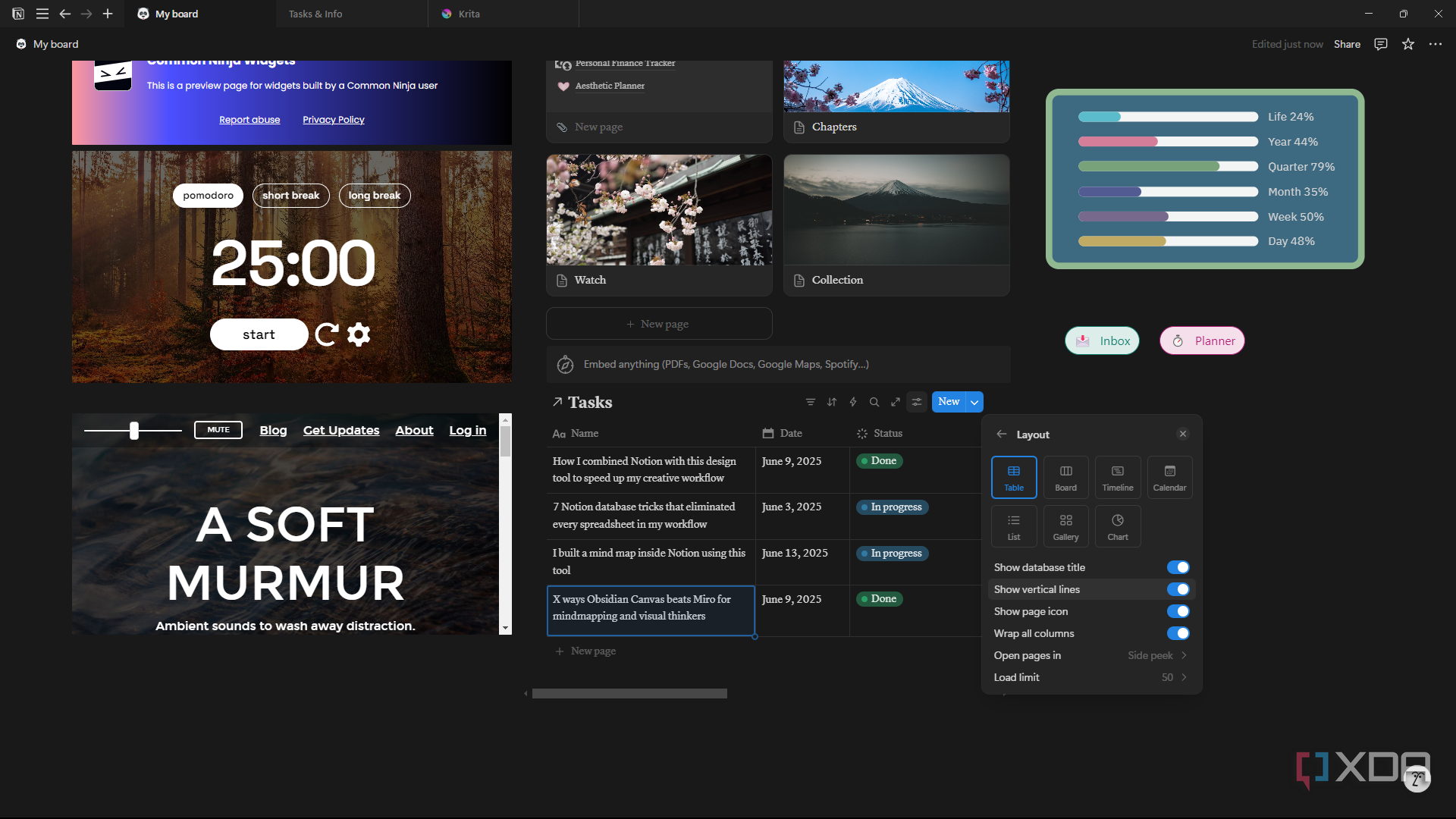This screenshot has width=1456, height=819.
Task: Select the pomodoro mode pill
Action: point(208,195)
